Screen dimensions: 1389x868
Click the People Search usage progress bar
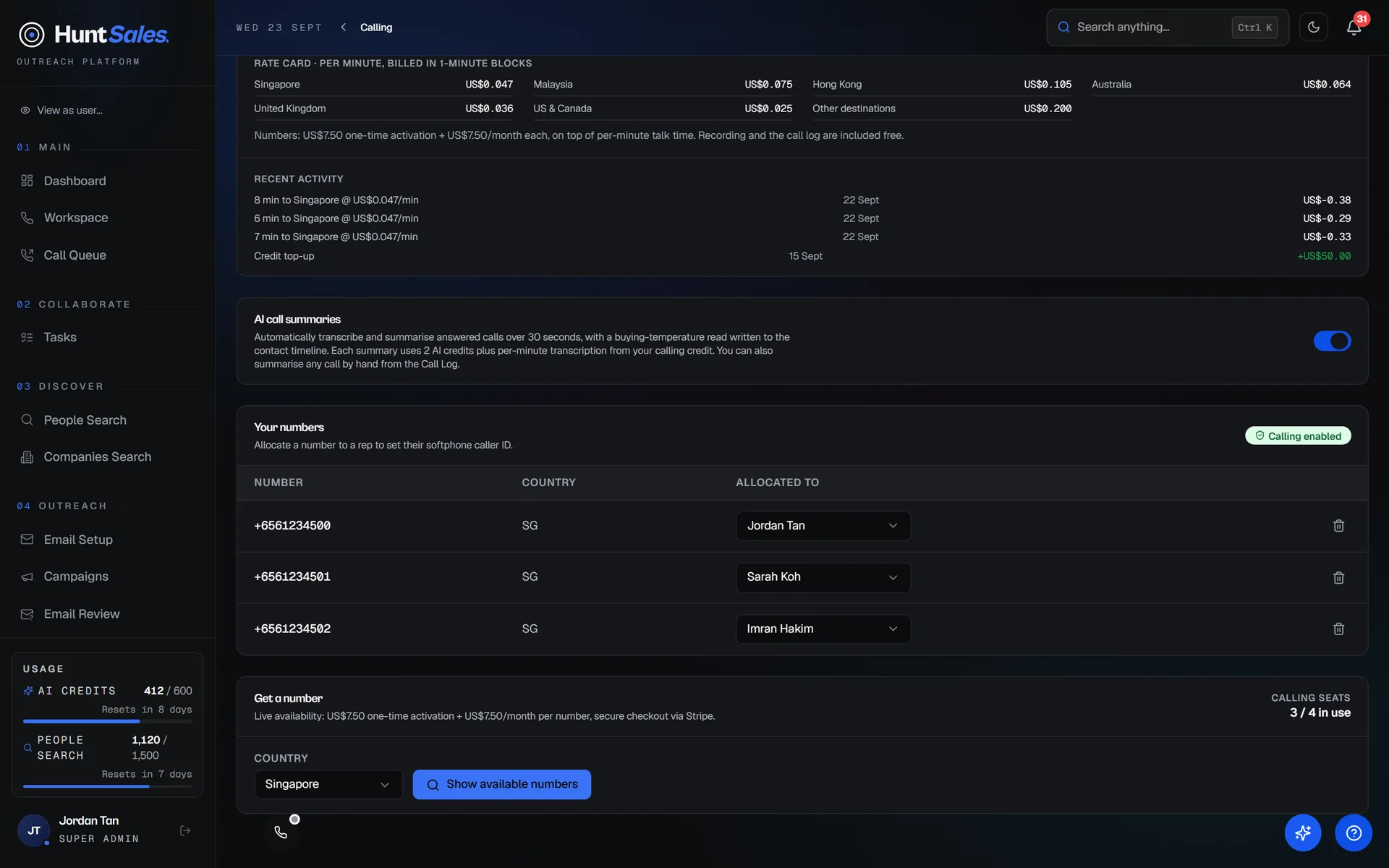click(x=107, y=786)
